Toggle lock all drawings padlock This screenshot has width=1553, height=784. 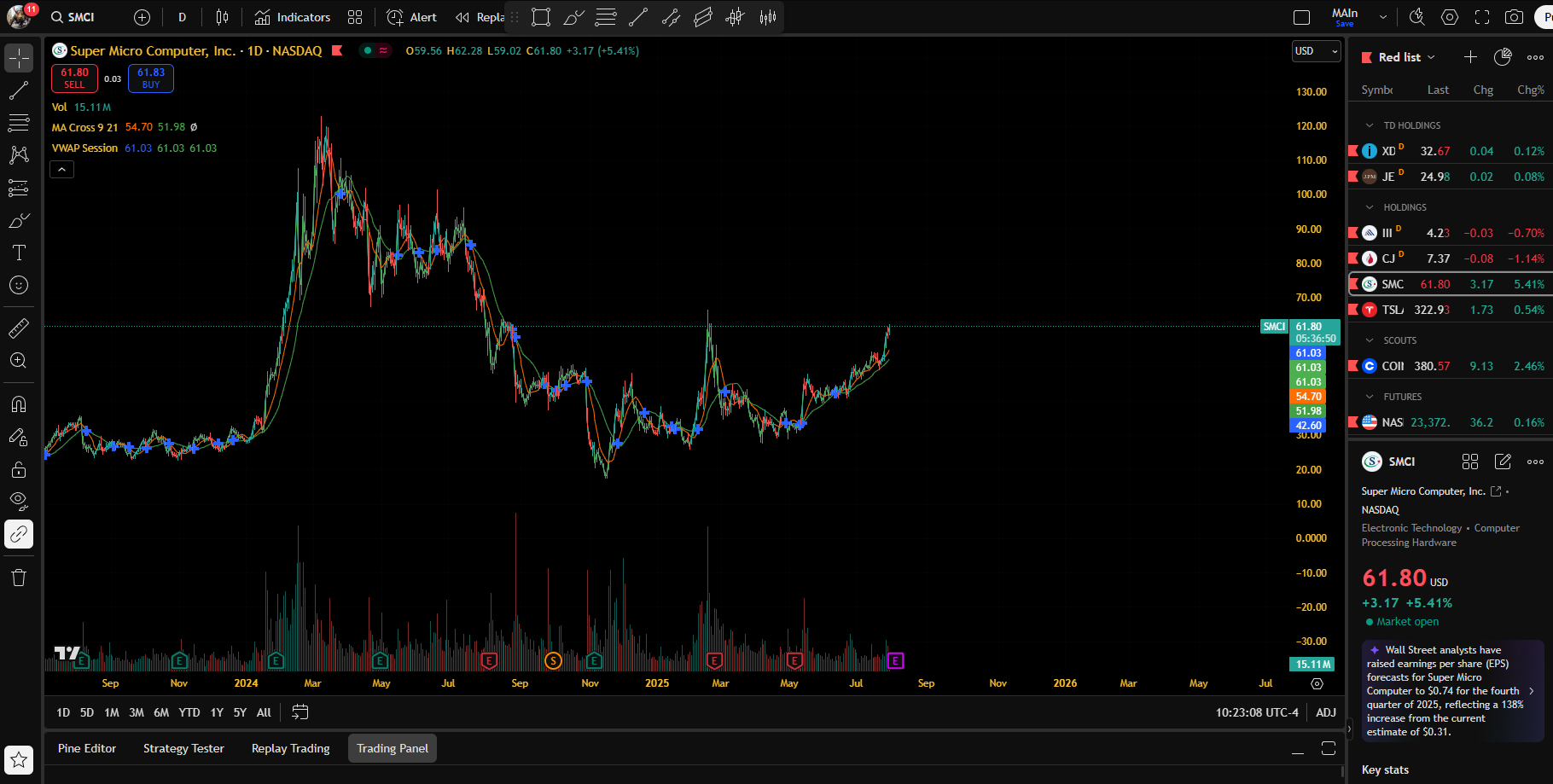[19, 469]
